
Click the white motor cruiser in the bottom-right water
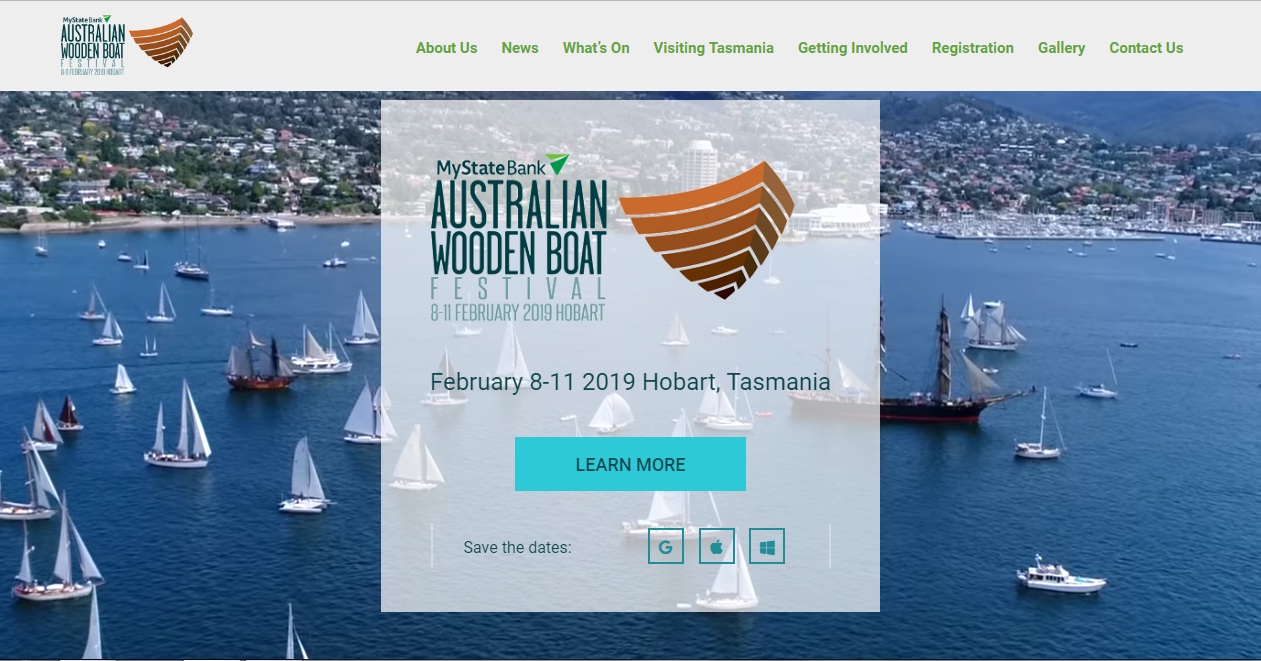pos(1060,577)
